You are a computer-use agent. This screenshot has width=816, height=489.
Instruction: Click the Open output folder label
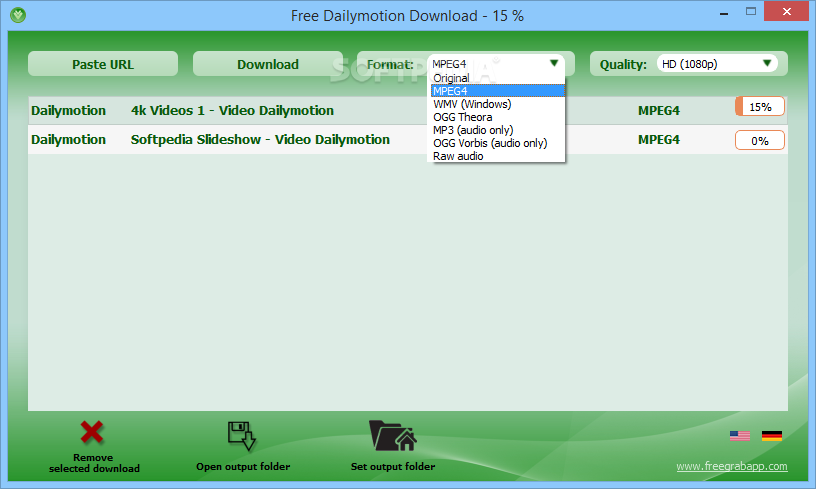coord(243,467)
